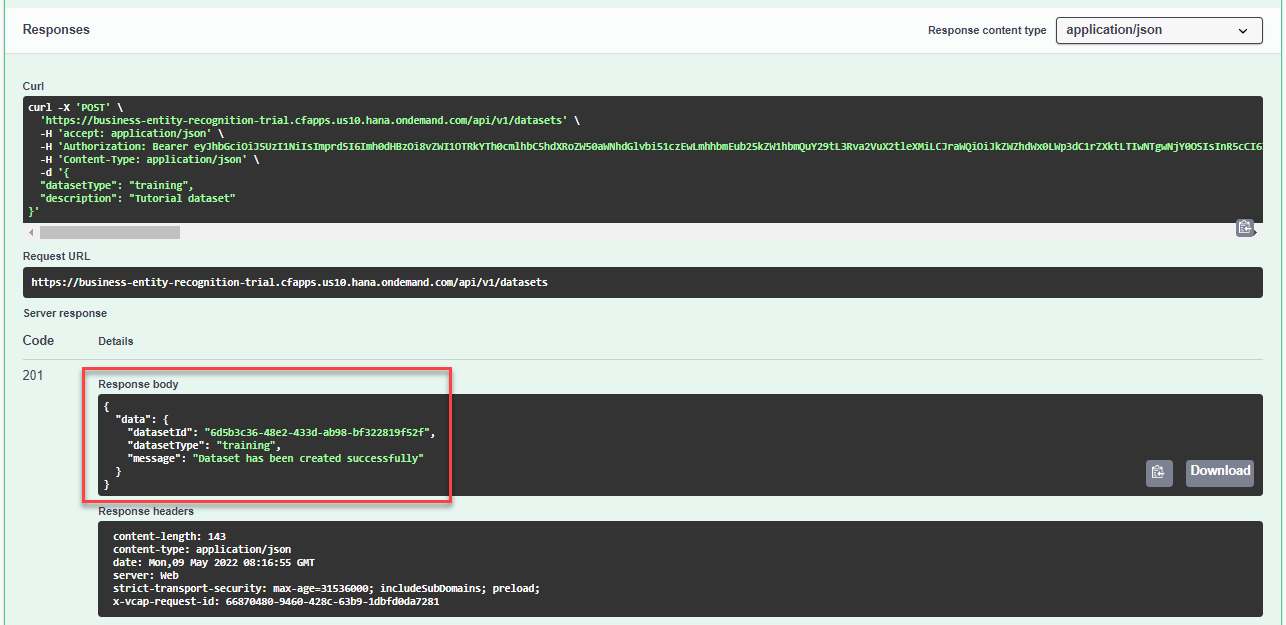Screen dimensions: 1286x625
Task: Click the content-type: application/json header line
Action: coord(202,550)
